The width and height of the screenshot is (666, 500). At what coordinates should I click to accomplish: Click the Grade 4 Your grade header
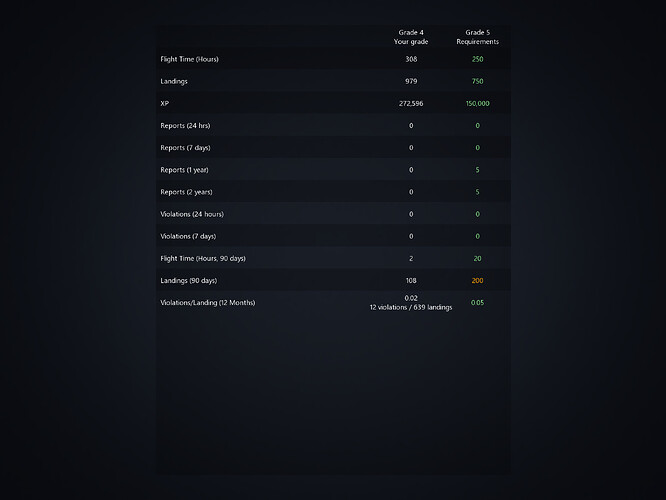pos(411,37)
